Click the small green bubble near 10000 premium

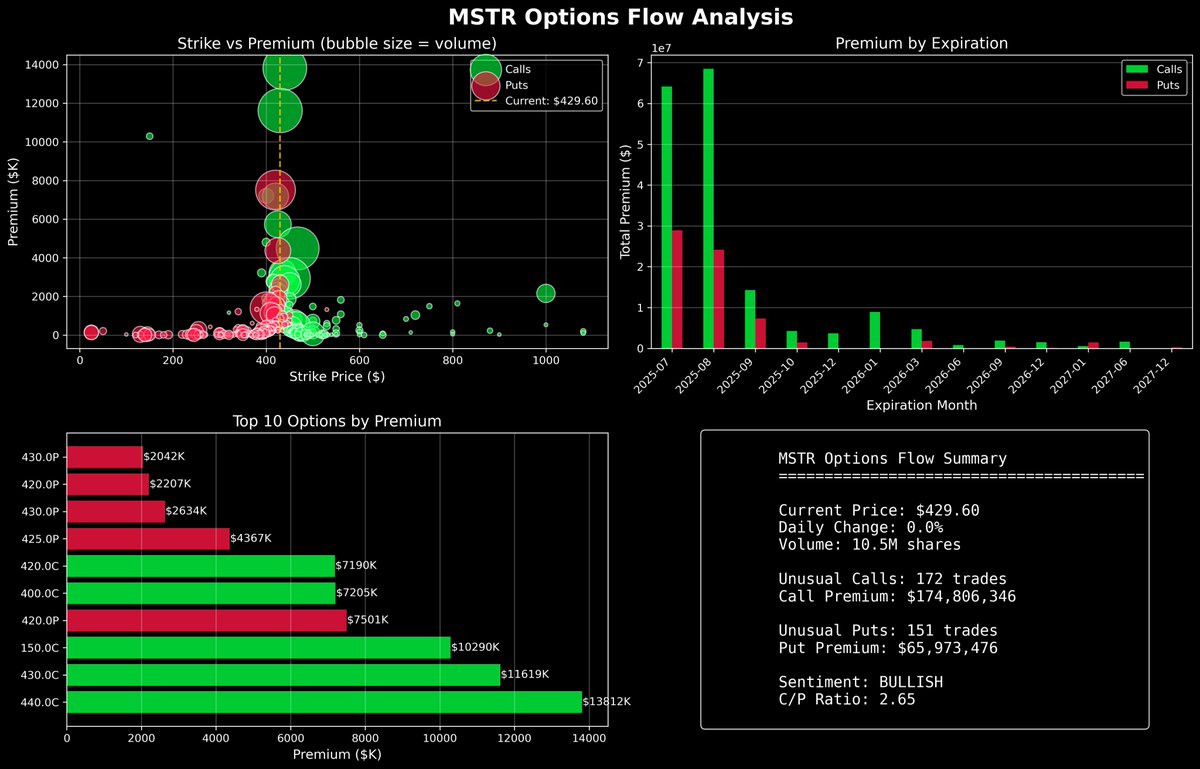pyautogui.click(x=150, y=136)
